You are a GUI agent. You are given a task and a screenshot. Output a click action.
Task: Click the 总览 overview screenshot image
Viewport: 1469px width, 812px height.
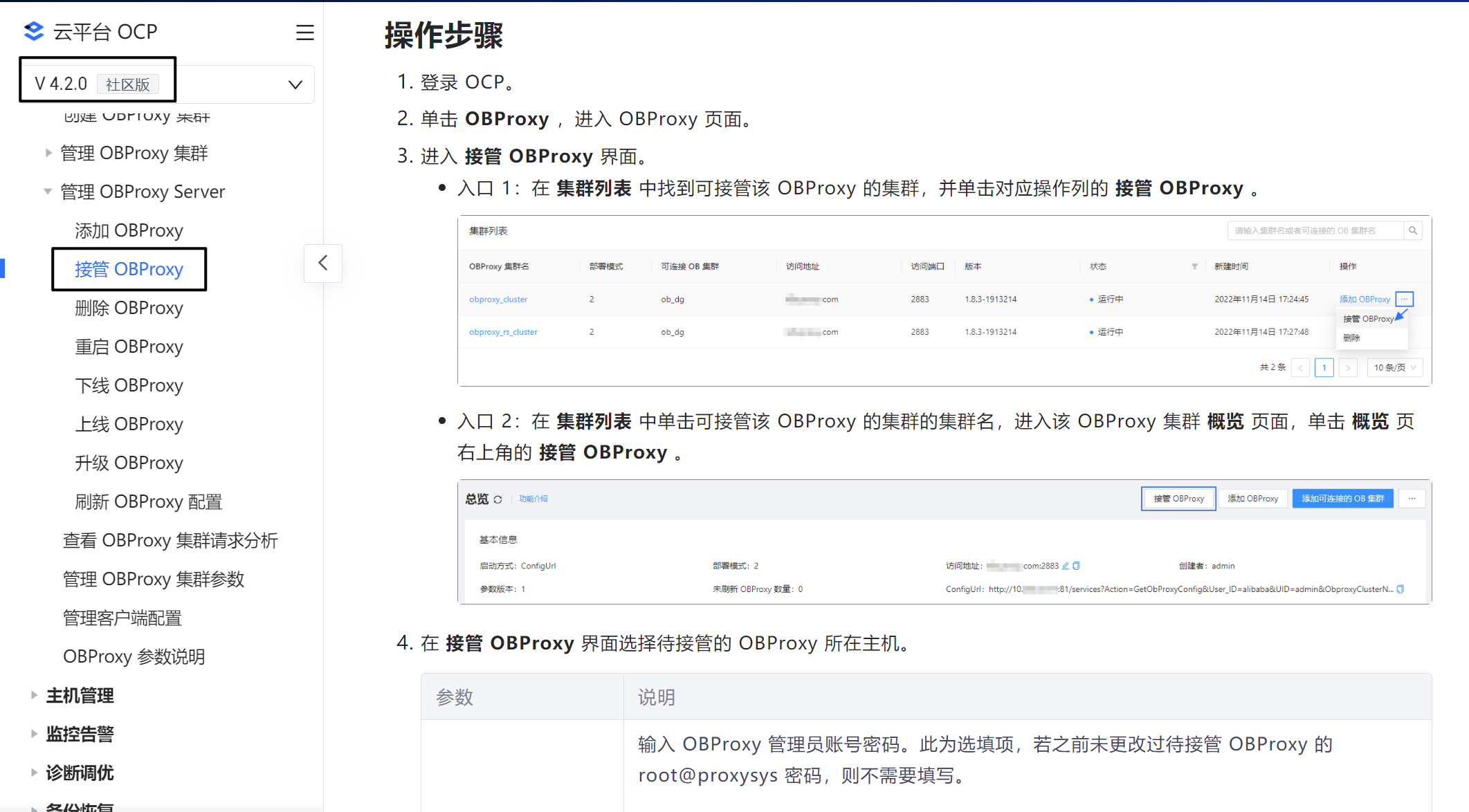tap(945, 542)
